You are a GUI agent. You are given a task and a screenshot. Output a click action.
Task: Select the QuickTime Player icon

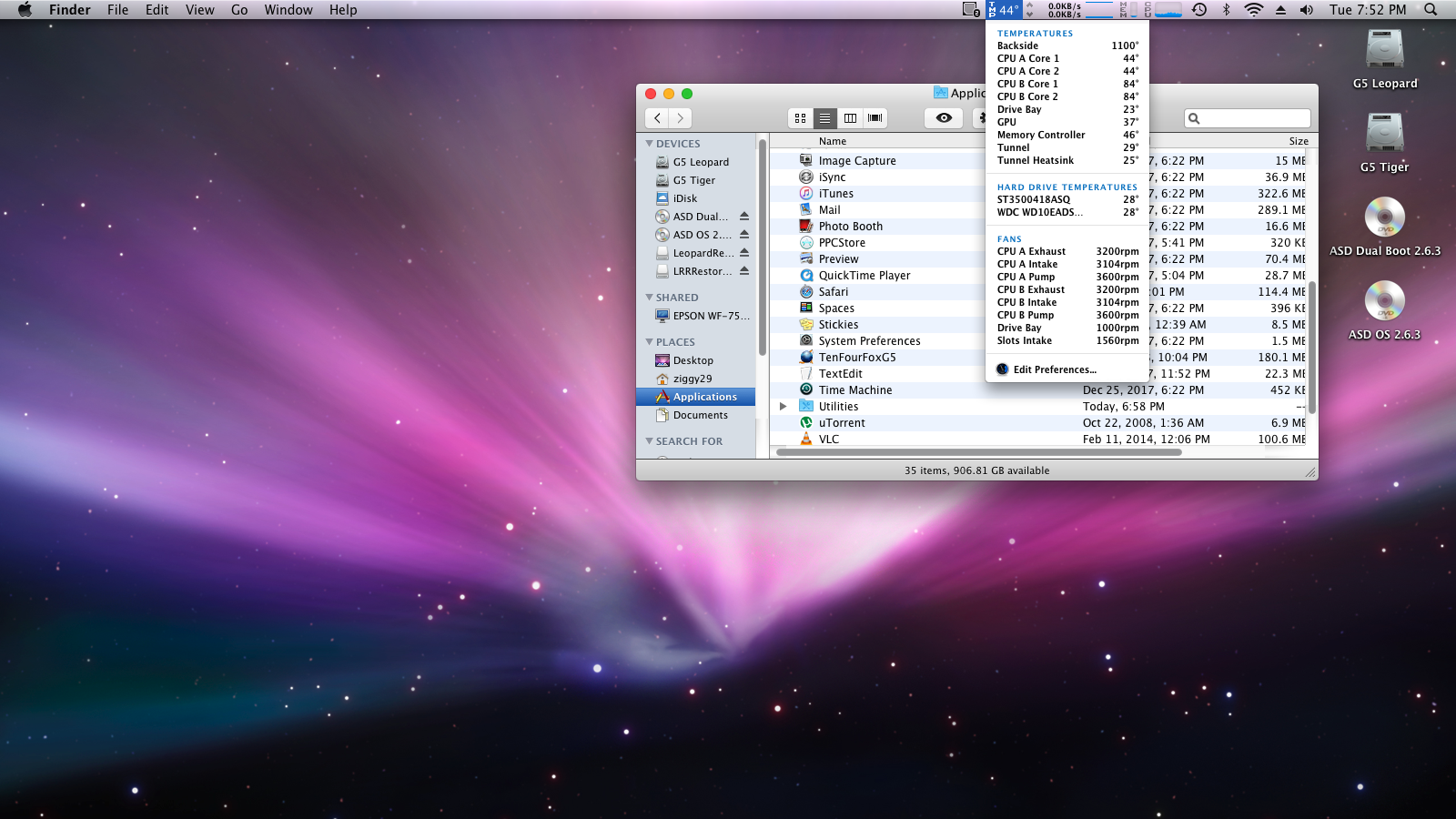[x=806, y=275]
